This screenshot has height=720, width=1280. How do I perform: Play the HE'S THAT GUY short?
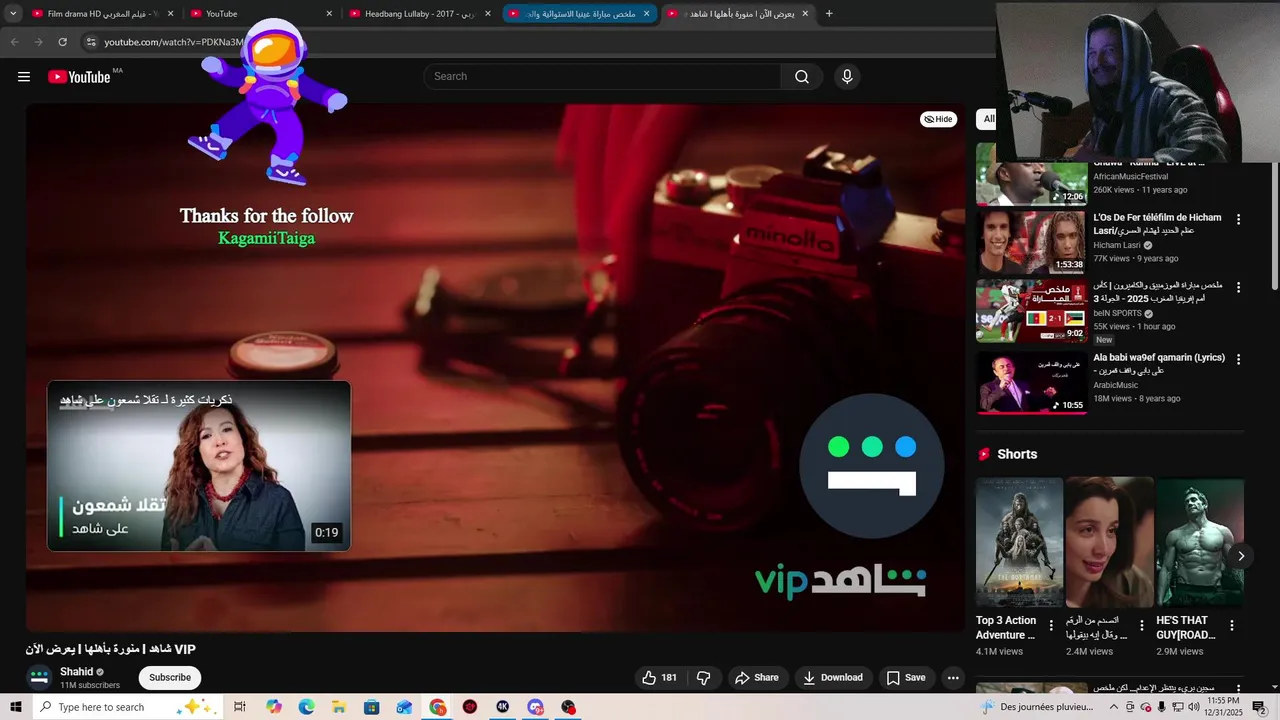1200,542
